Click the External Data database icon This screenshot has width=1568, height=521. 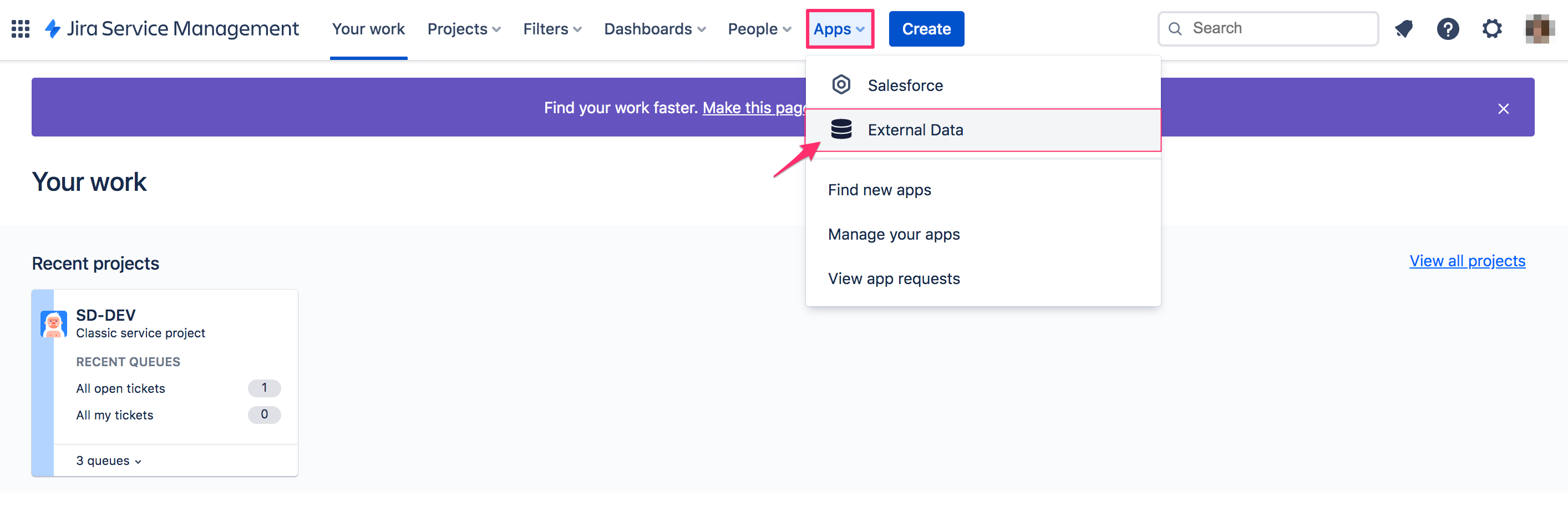[841, 129]
